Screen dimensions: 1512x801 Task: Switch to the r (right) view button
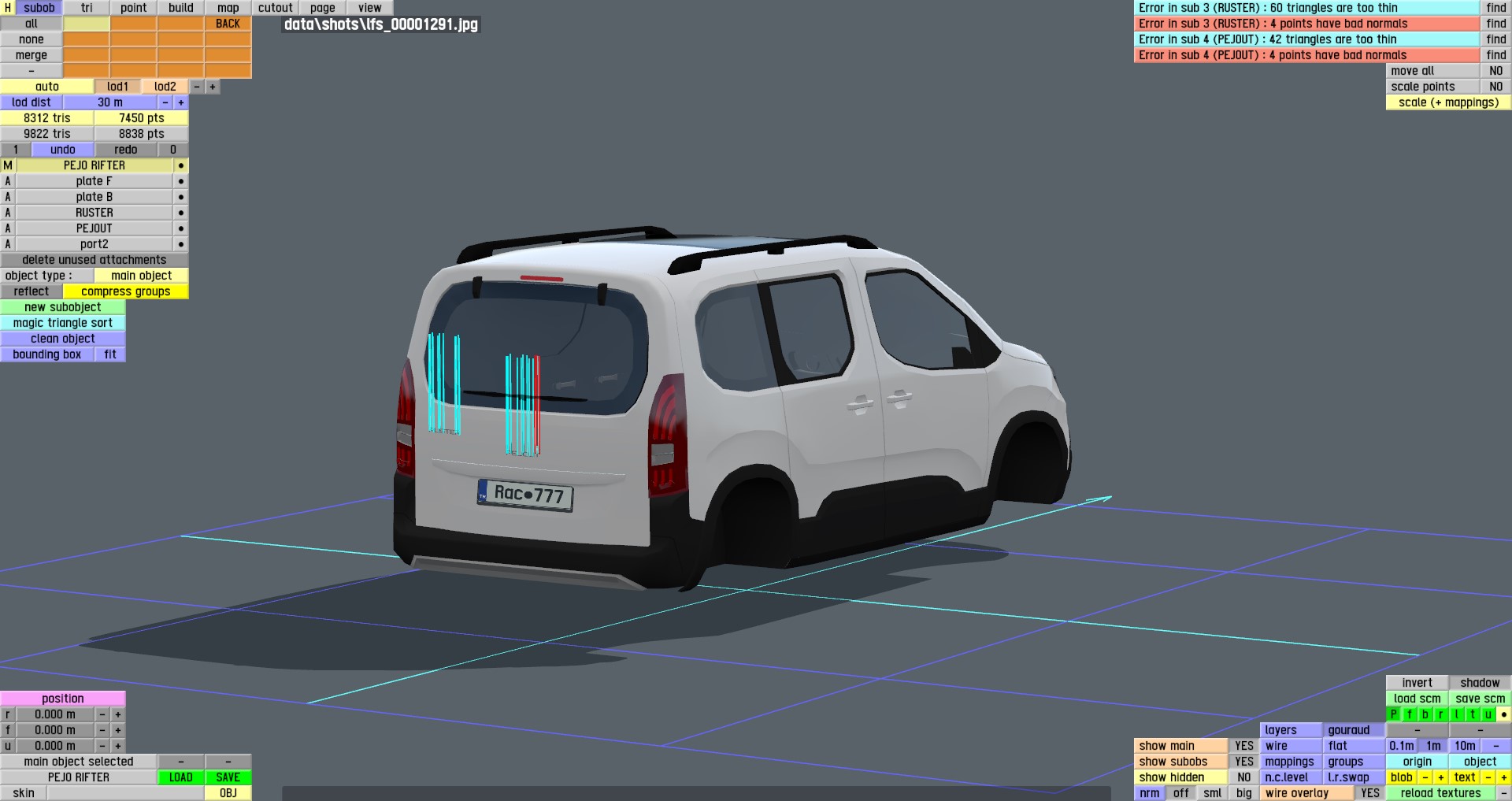(1440, 714)
